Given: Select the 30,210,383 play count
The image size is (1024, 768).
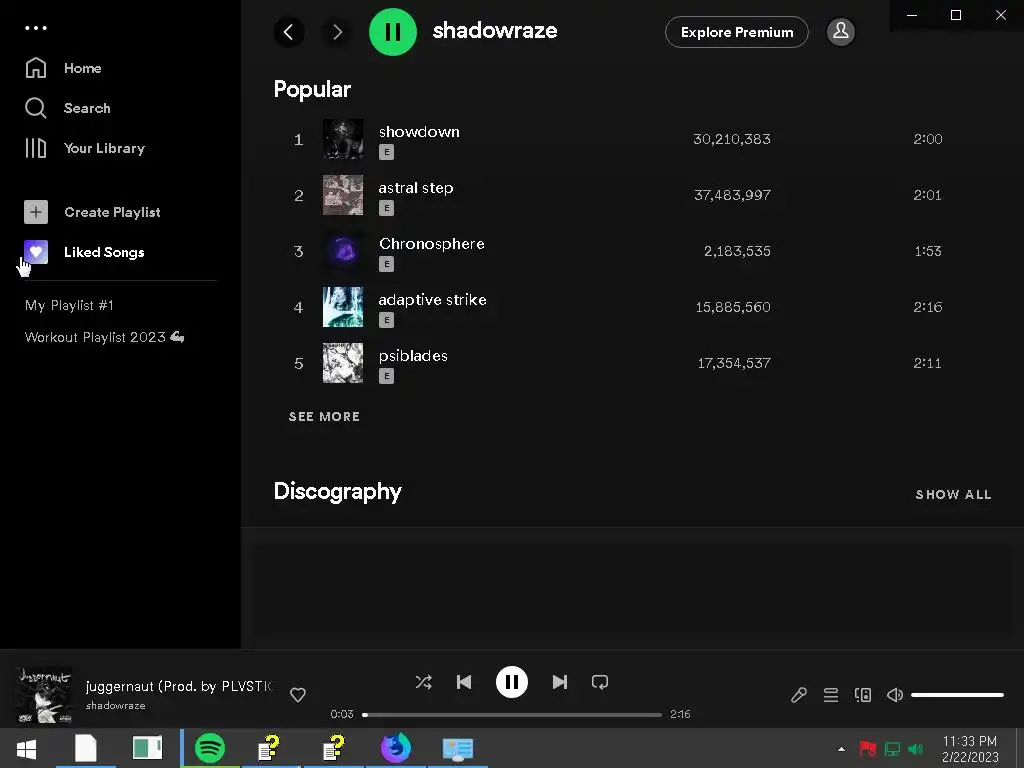Looking at the screenshot, I should click(x=731, y=139).
